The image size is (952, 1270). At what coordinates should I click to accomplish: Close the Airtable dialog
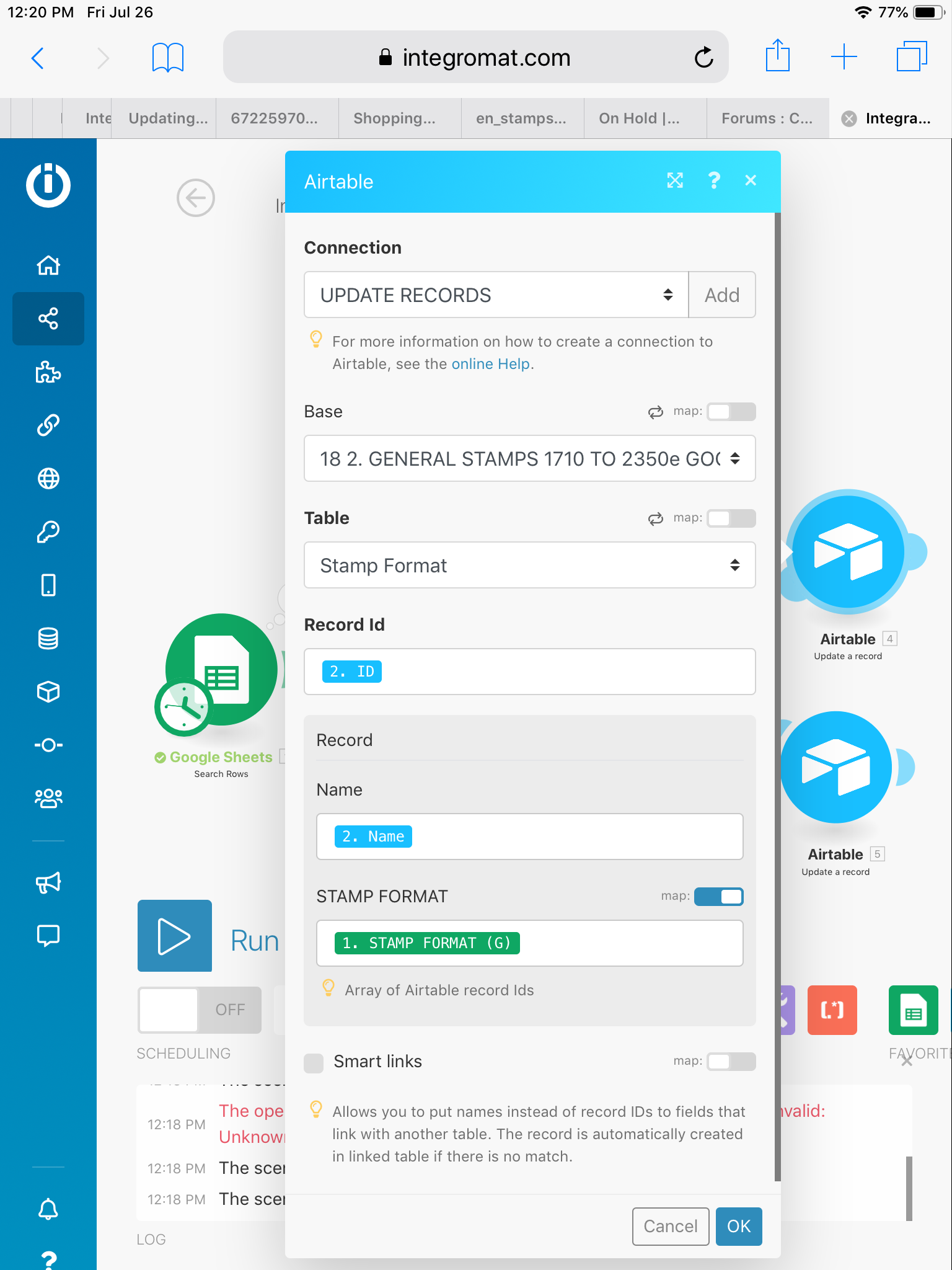(751, 180)
